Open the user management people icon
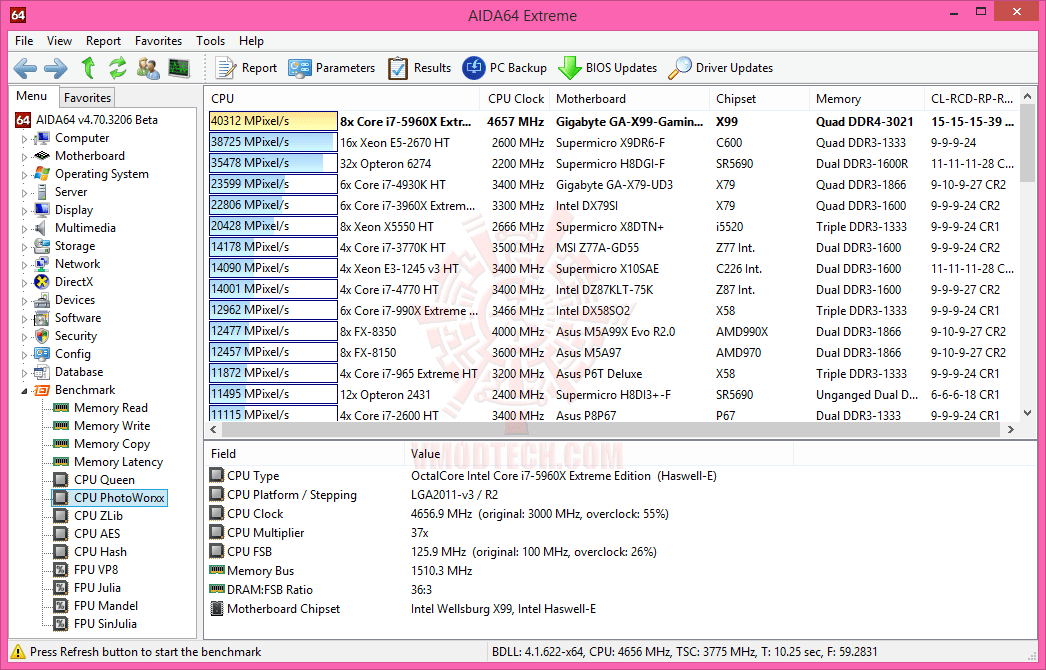Image resolution: width=1046 pixels, height=670 pixels. (x=147, y=67)
